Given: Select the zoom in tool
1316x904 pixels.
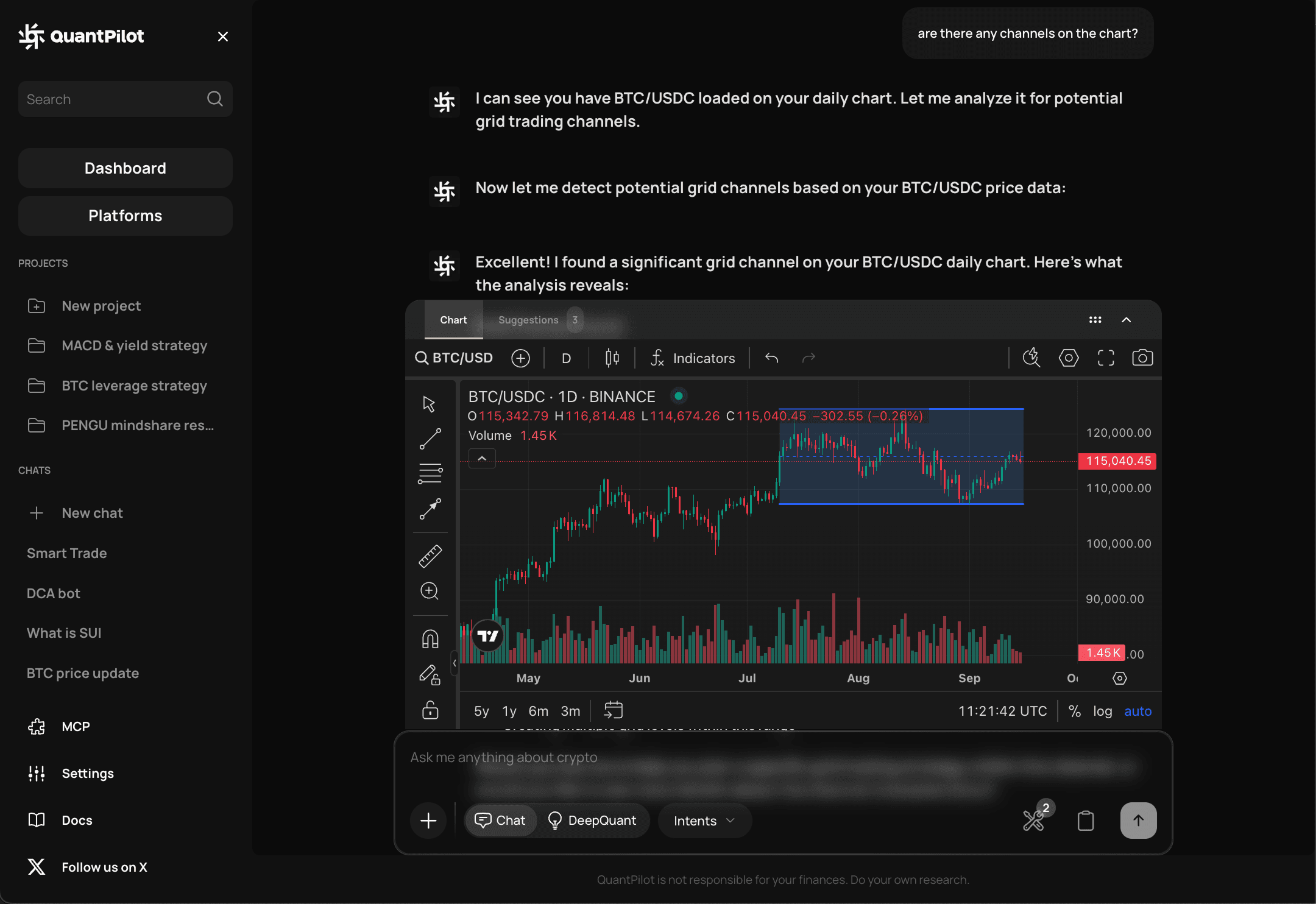Looking at the screenshot, I should point(430,591).
